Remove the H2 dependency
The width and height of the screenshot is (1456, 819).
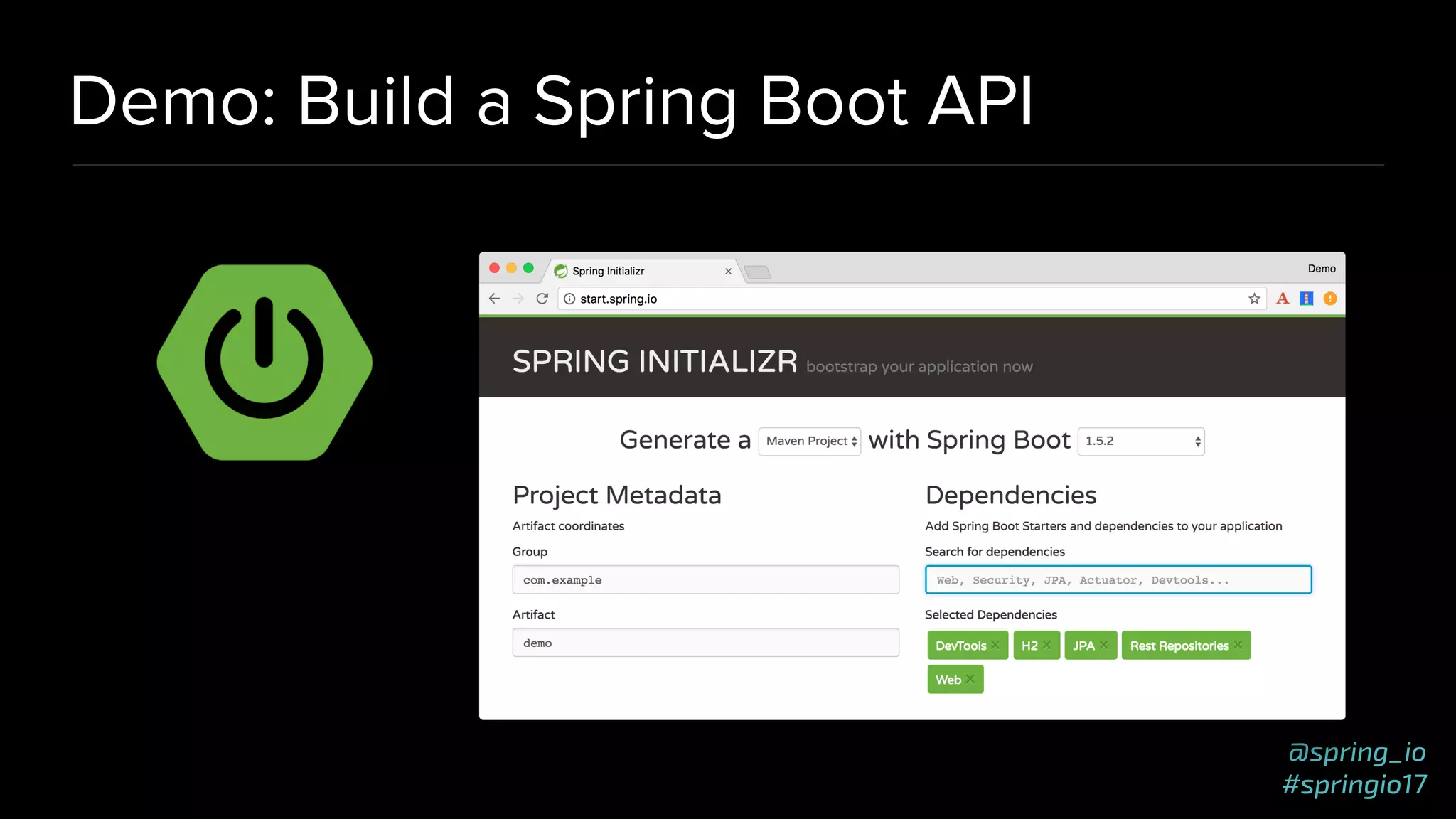point(1046,645)
